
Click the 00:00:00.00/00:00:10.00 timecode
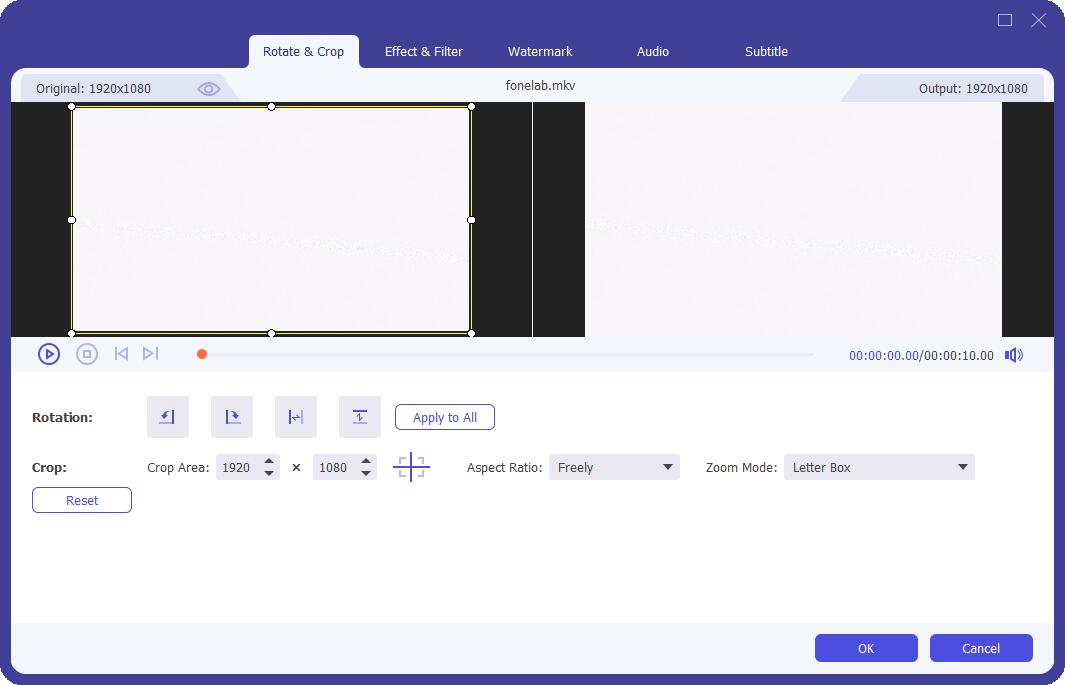coord(921,356)
